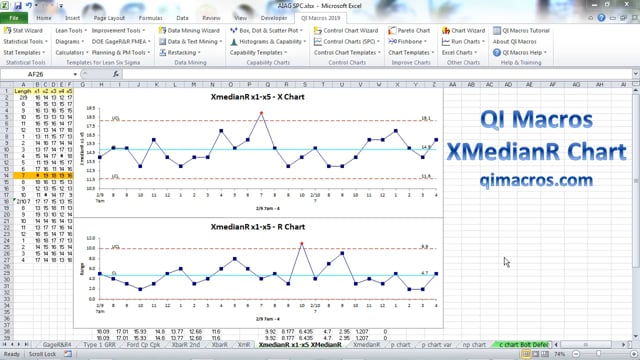Open Box, Dot & Scatter Plot

click(x=267, y=31)
